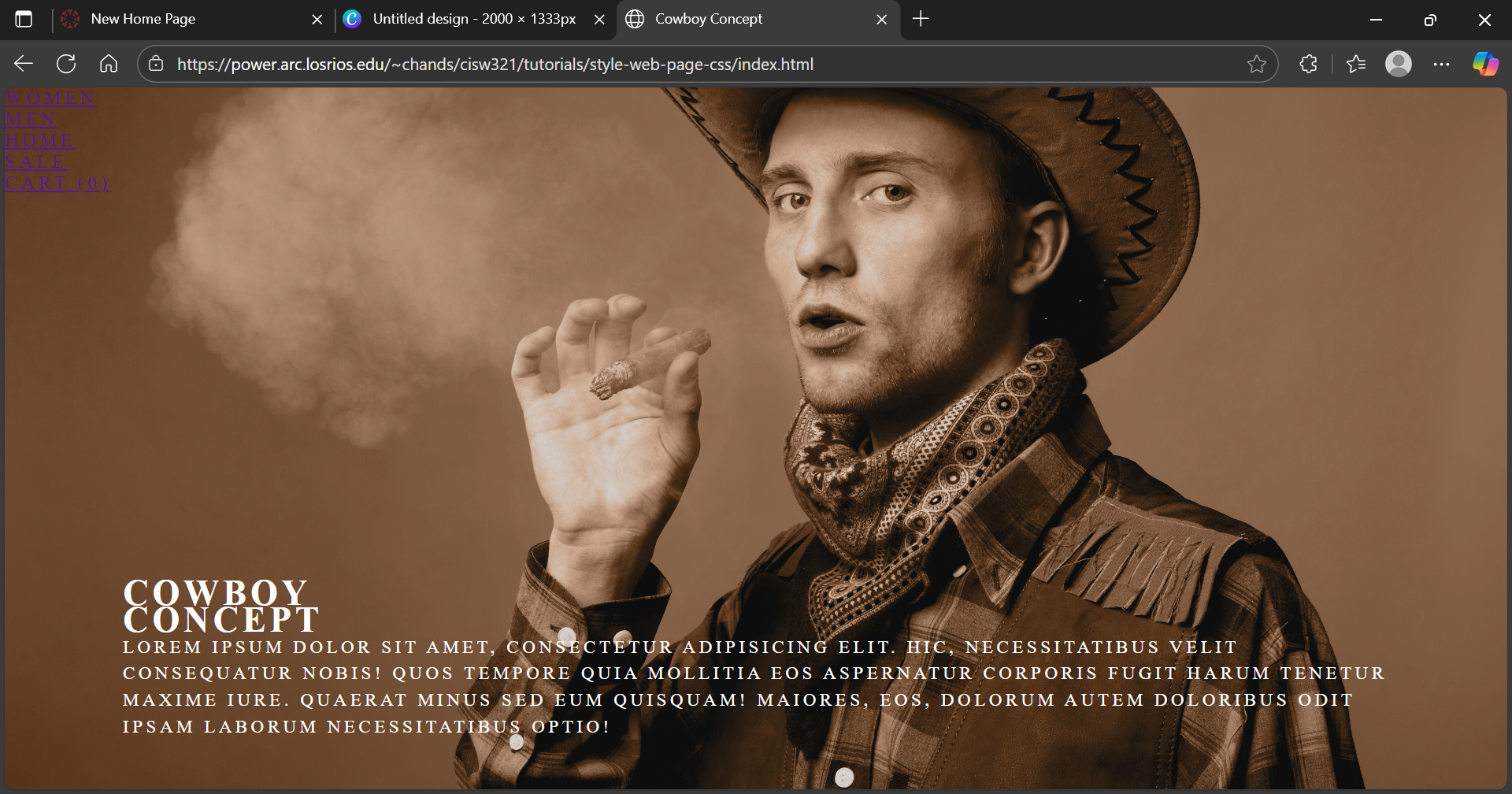The height and width of the screenshot is (794, 1512).
Task: Switch to the Untitled design tab
Action: (472, 19)
